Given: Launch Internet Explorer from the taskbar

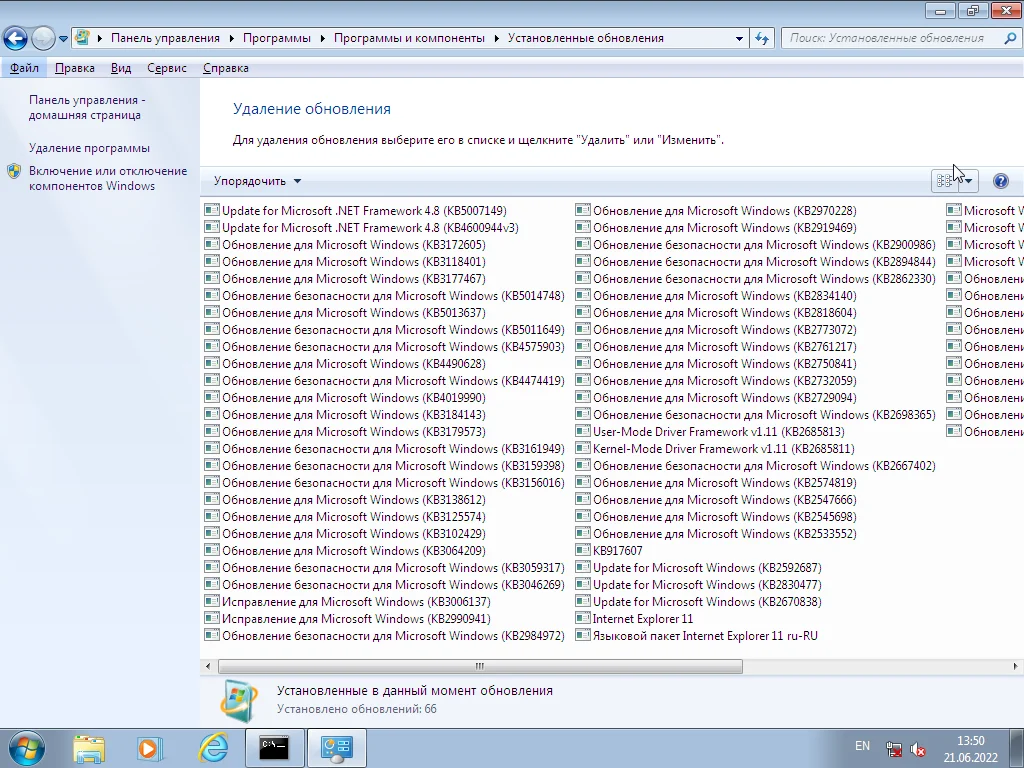Looking at the screenshot, I should (213, 748).
